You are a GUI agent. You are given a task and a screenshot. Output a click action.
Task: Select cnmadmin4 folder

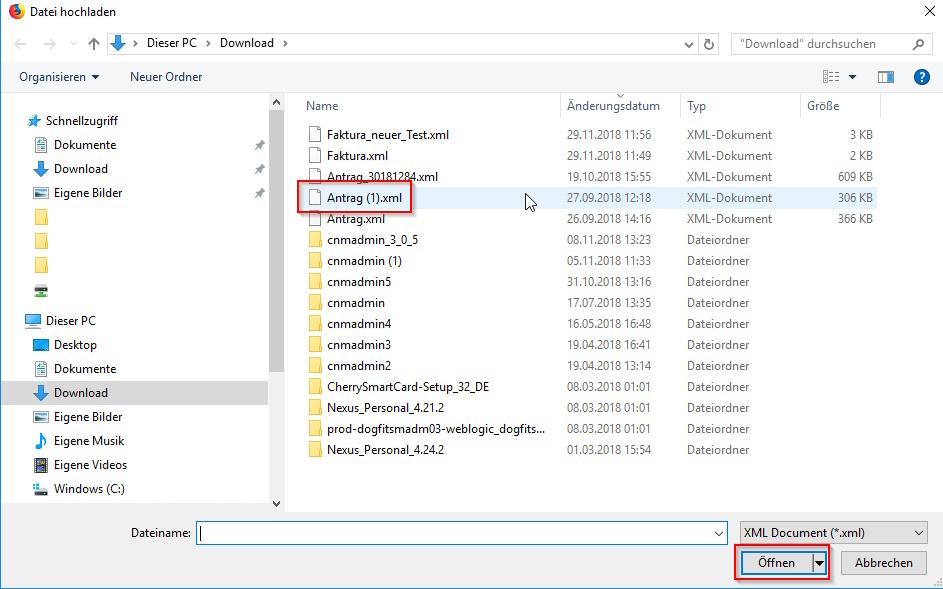coord(359,324)
